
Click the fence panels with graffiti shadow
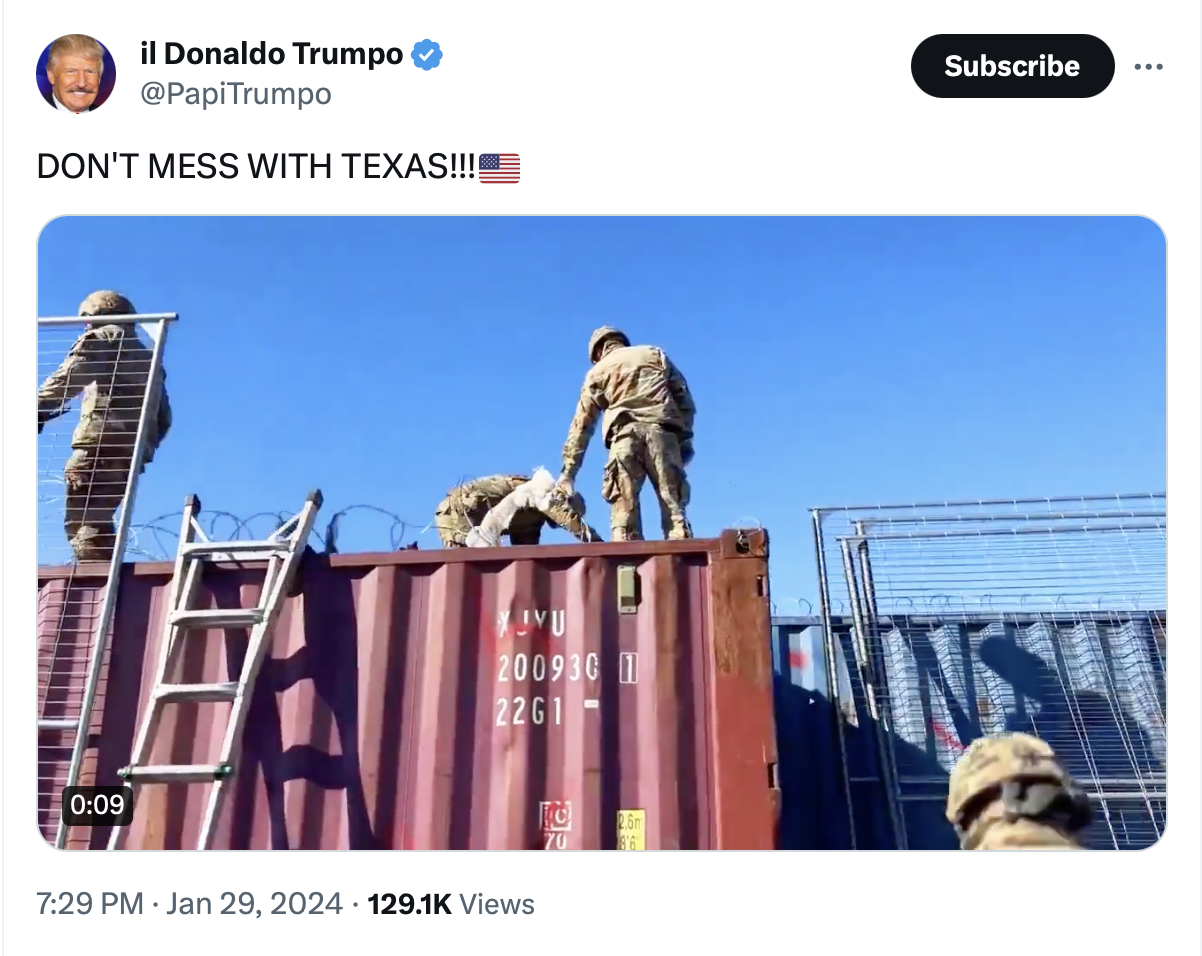(x=990, y=660)
